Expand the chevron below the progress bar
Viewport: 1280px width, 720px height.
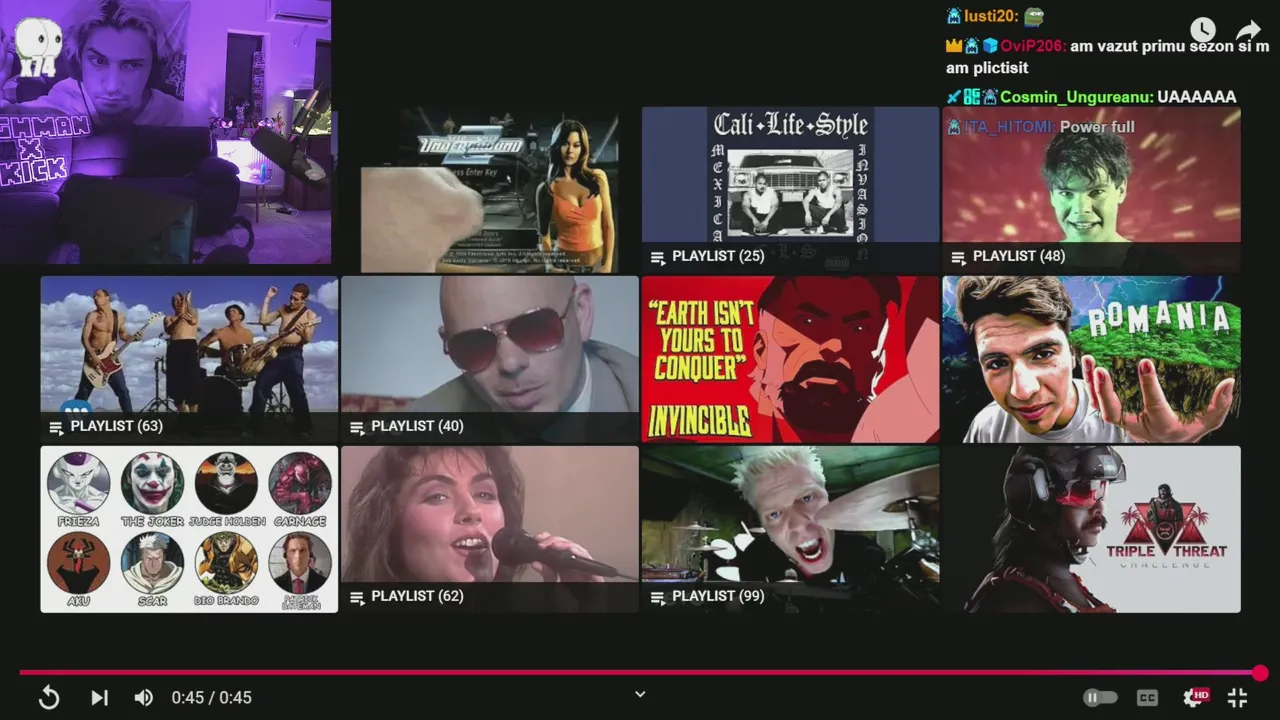coord(640,694)
